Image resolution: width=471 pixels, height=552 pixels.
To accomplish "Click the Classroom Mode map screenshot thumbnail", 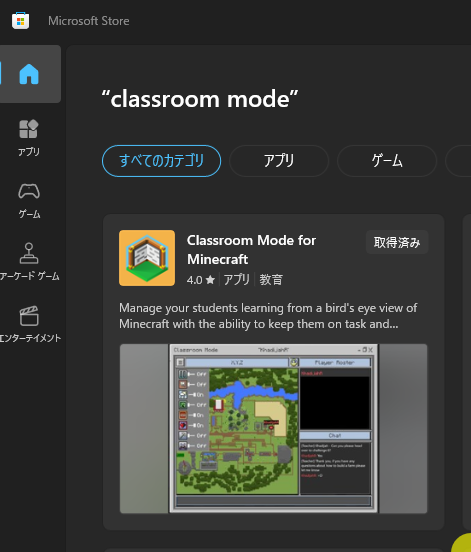I will 274,428.
